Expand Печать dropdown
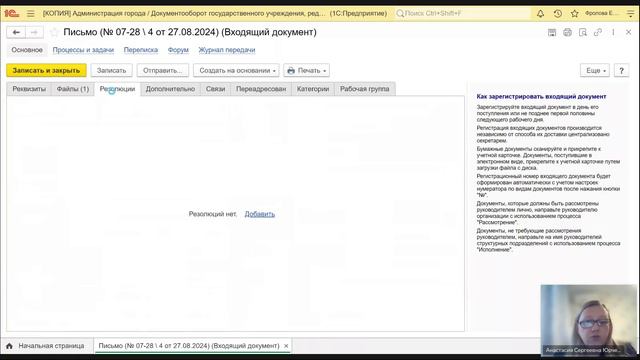The width and height of the screenshot is (640, 360). pos(307,70)
